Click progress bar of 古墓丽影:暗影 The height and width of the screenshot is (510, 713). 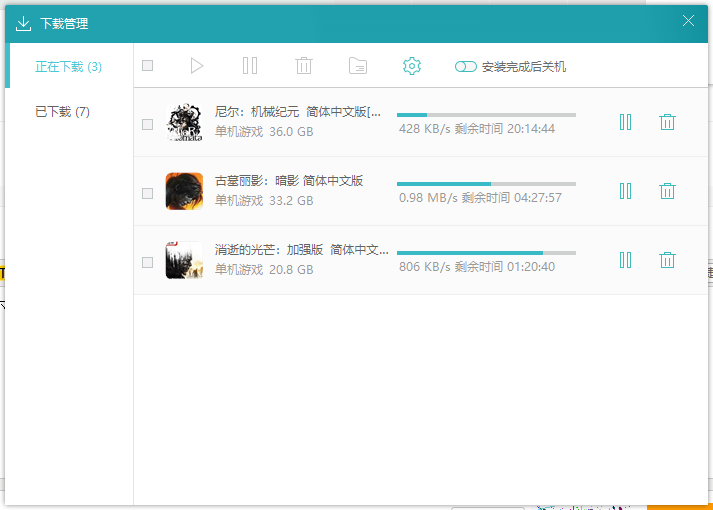pyautogui.click(x=486, y=184)
